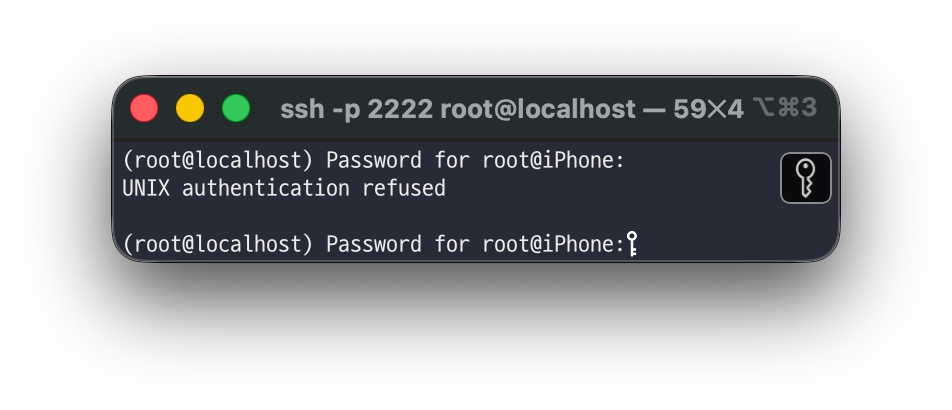
Task: Click 'root@iPhone' in the bottom prompt line
Action: tap(549, 244)
